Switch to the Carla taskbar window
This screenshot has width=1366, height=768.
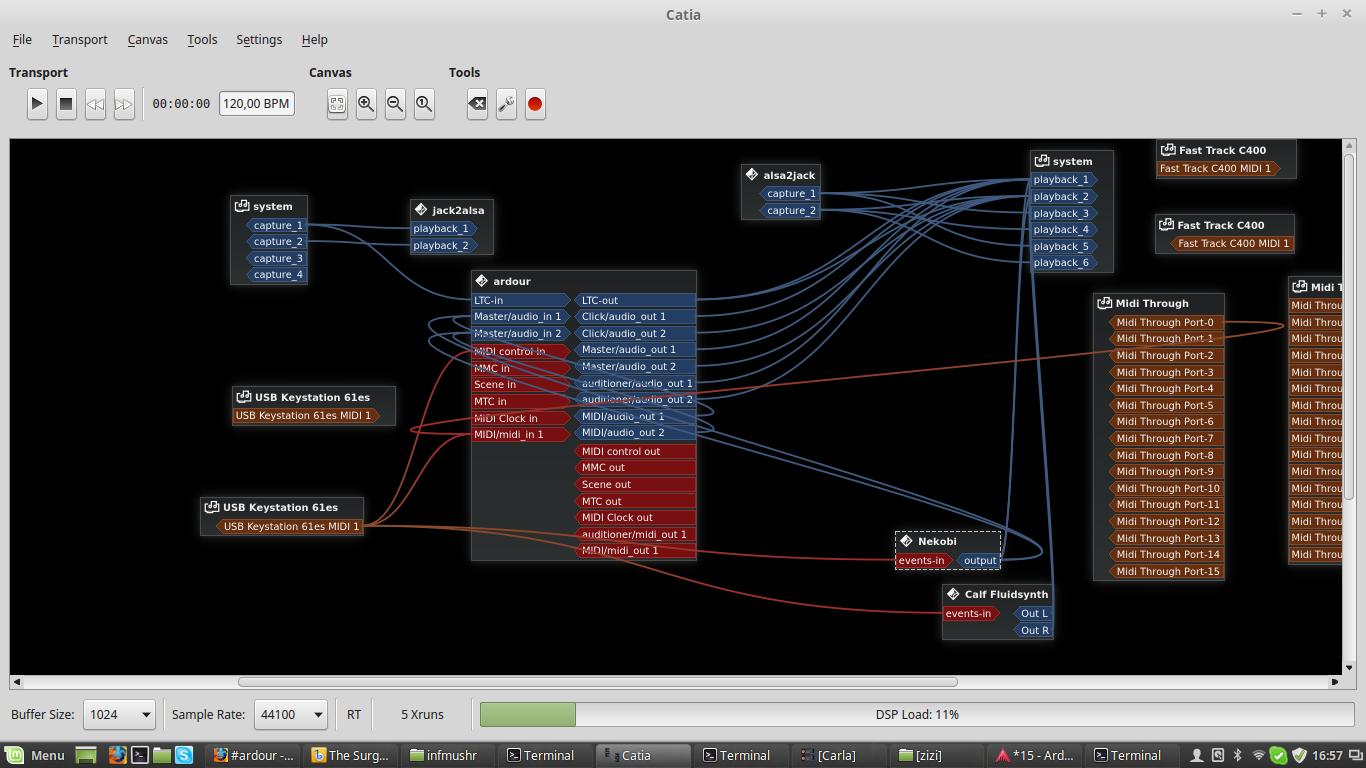[836, 755]
